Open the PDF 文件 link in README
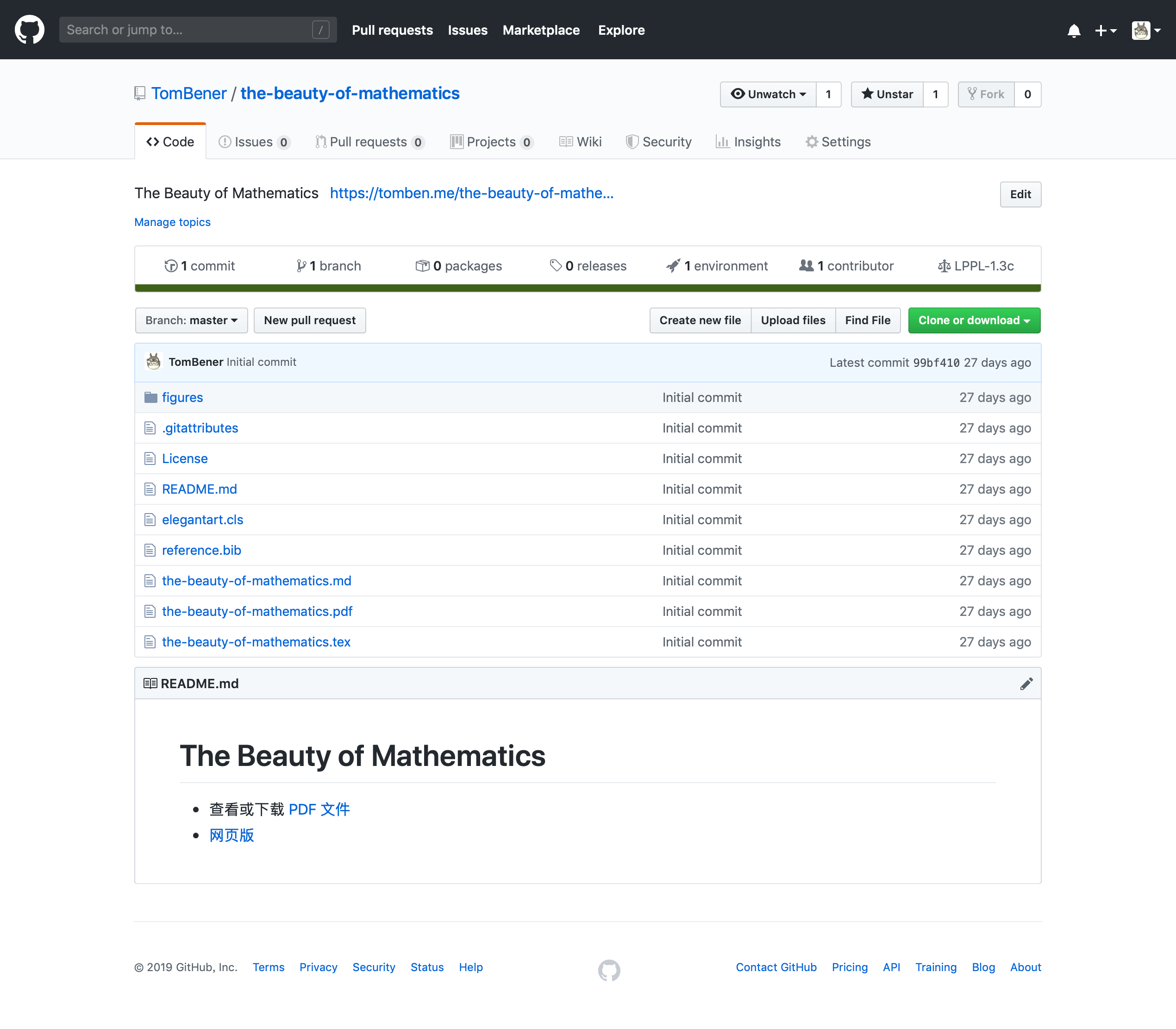1176x1029 pixels. (x=319, y=809)
